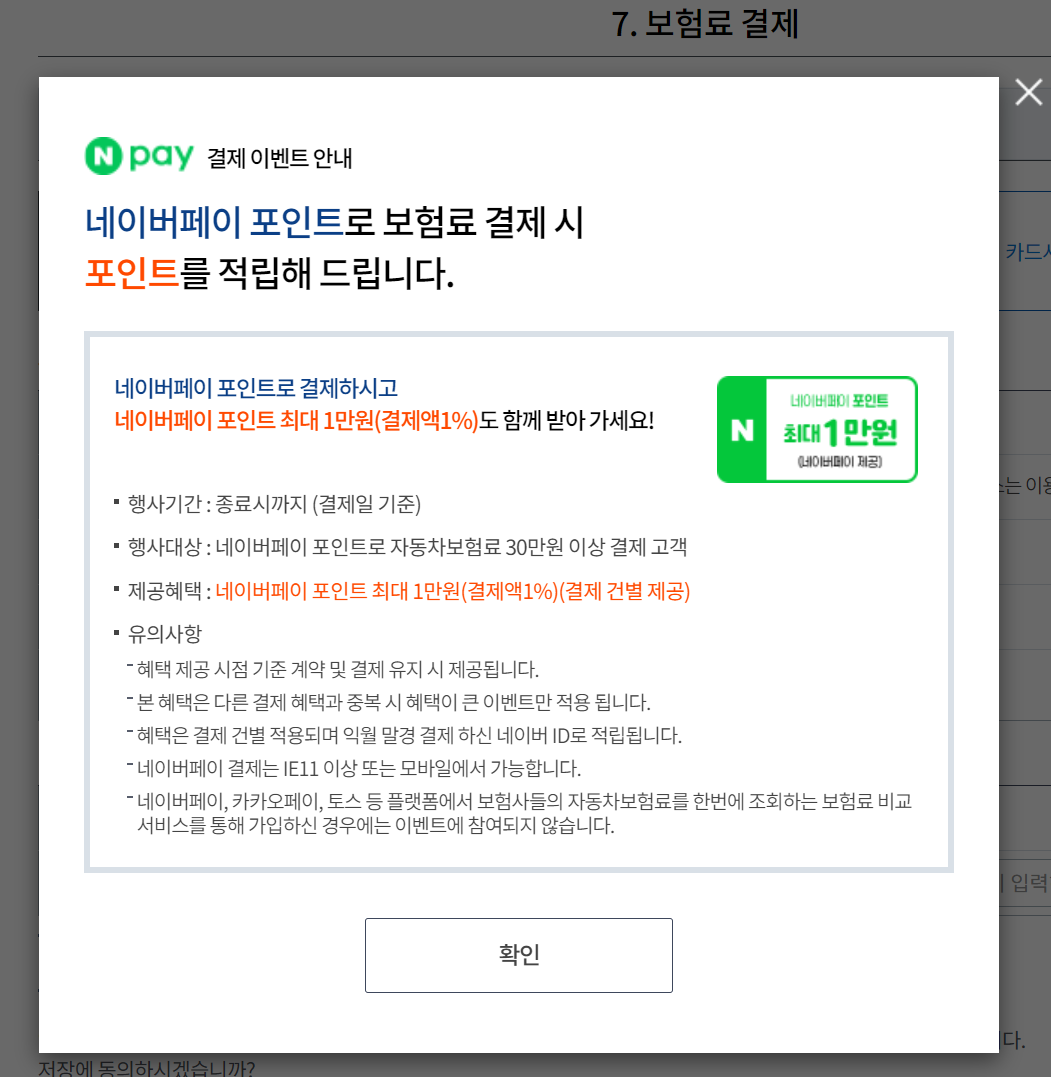Viewport: 1051px width, 1077px height.
Task: Click the 7. 보험료 결제 page heading
Action: click(705, 24)
